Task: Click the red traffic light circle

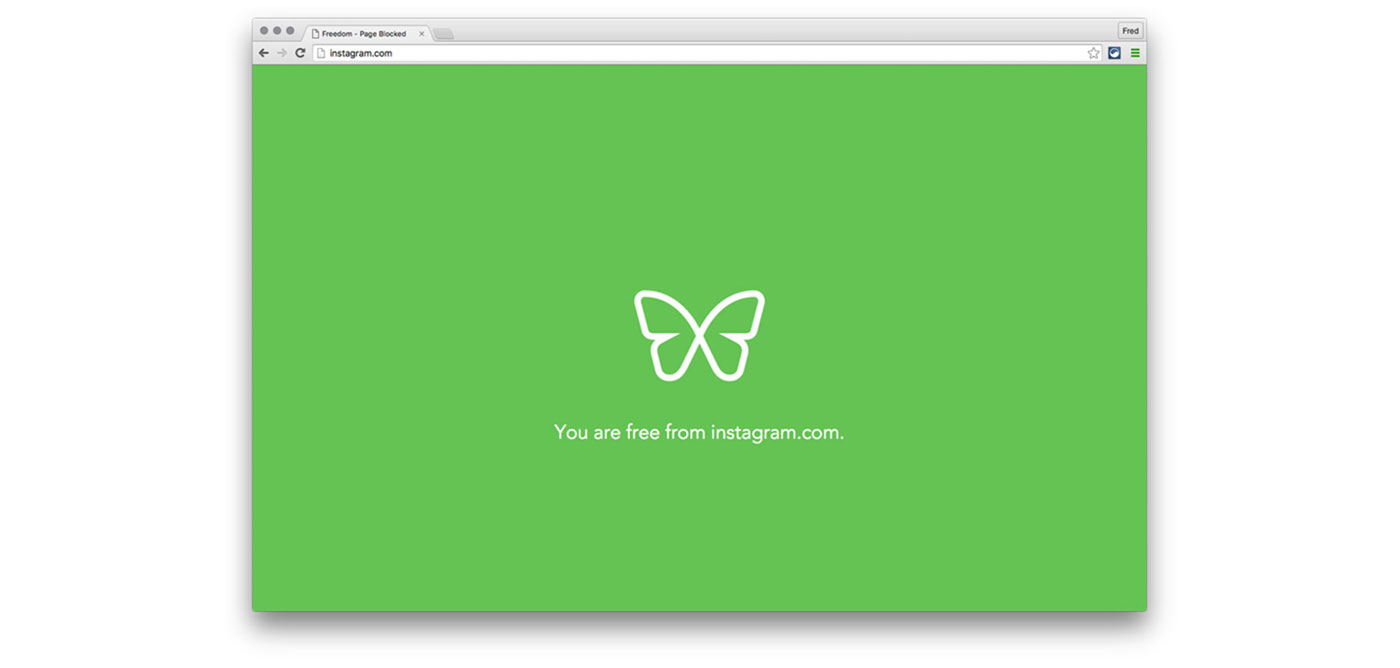Action: click(x=263, y=29)
